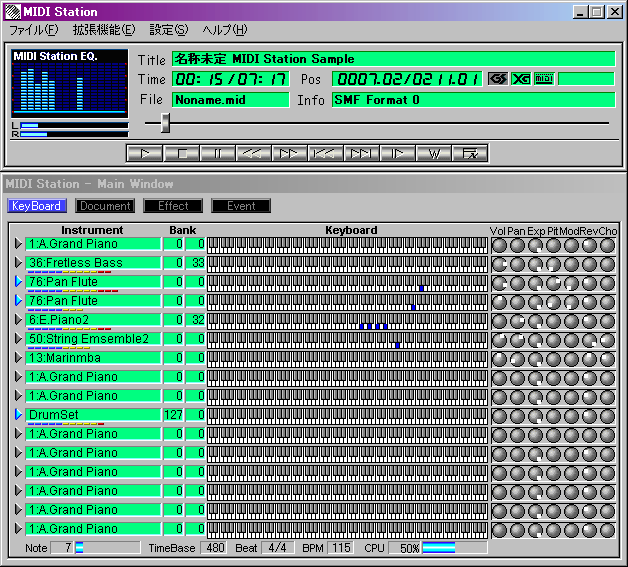Click the Vol knob of DrumSet row

(499, 416)
